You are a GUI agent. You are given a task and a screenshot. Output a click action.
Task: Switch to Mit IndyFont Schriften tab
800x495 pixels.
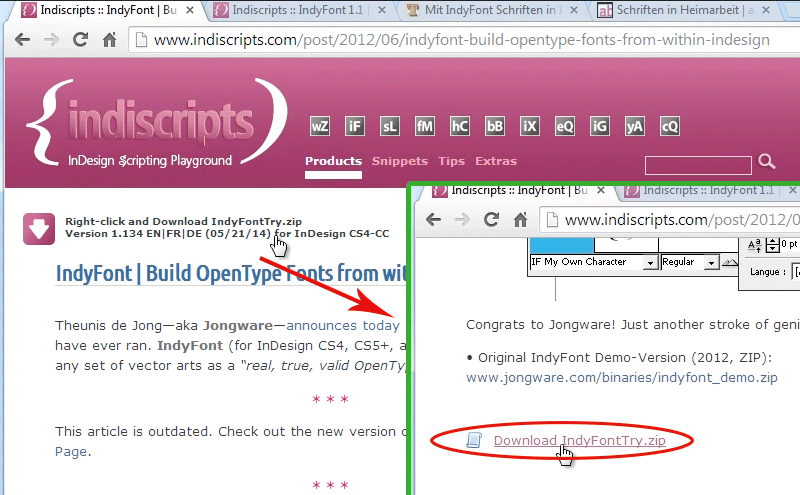point(490,10)
